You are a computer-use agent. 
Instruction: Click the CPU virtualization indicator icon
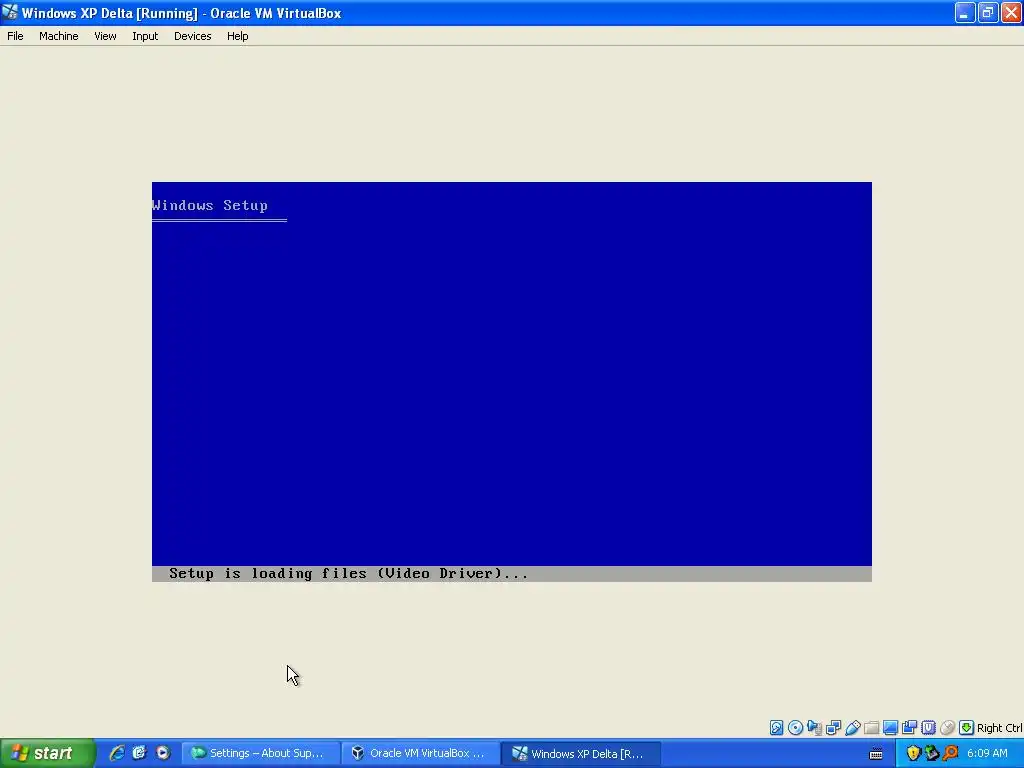[928, 728]
